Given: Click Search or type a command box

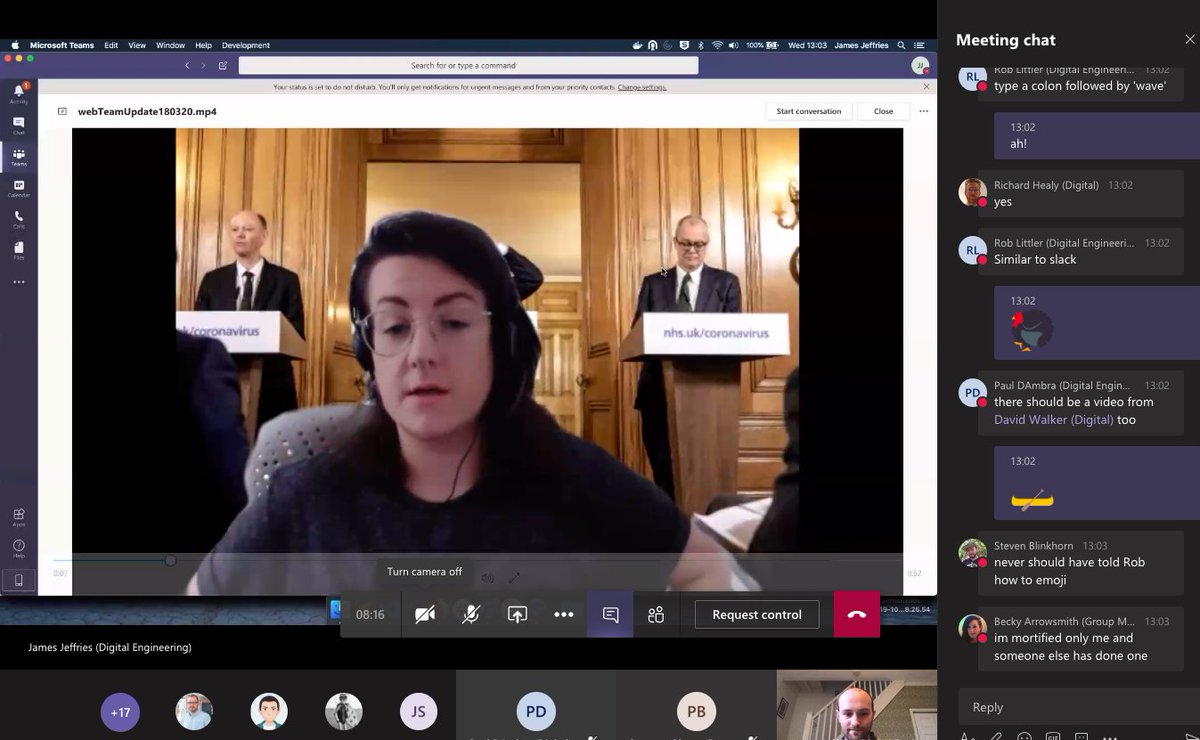Looking at the screenshot, I should 468,65.
